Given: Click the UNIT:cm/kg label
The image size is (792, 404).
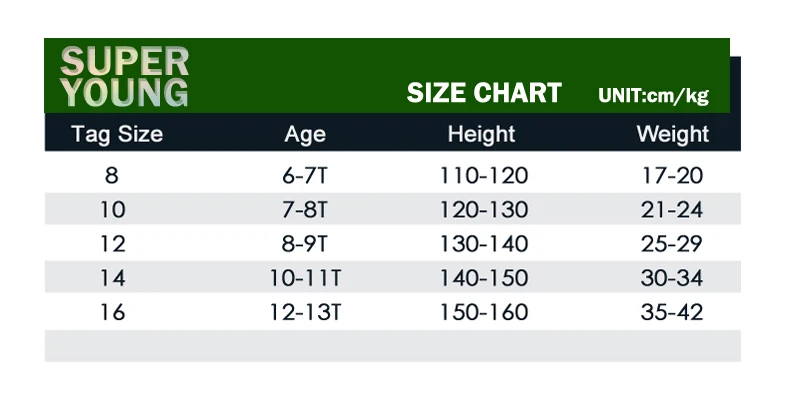Looking at the screenshot, I should point(654,95).
